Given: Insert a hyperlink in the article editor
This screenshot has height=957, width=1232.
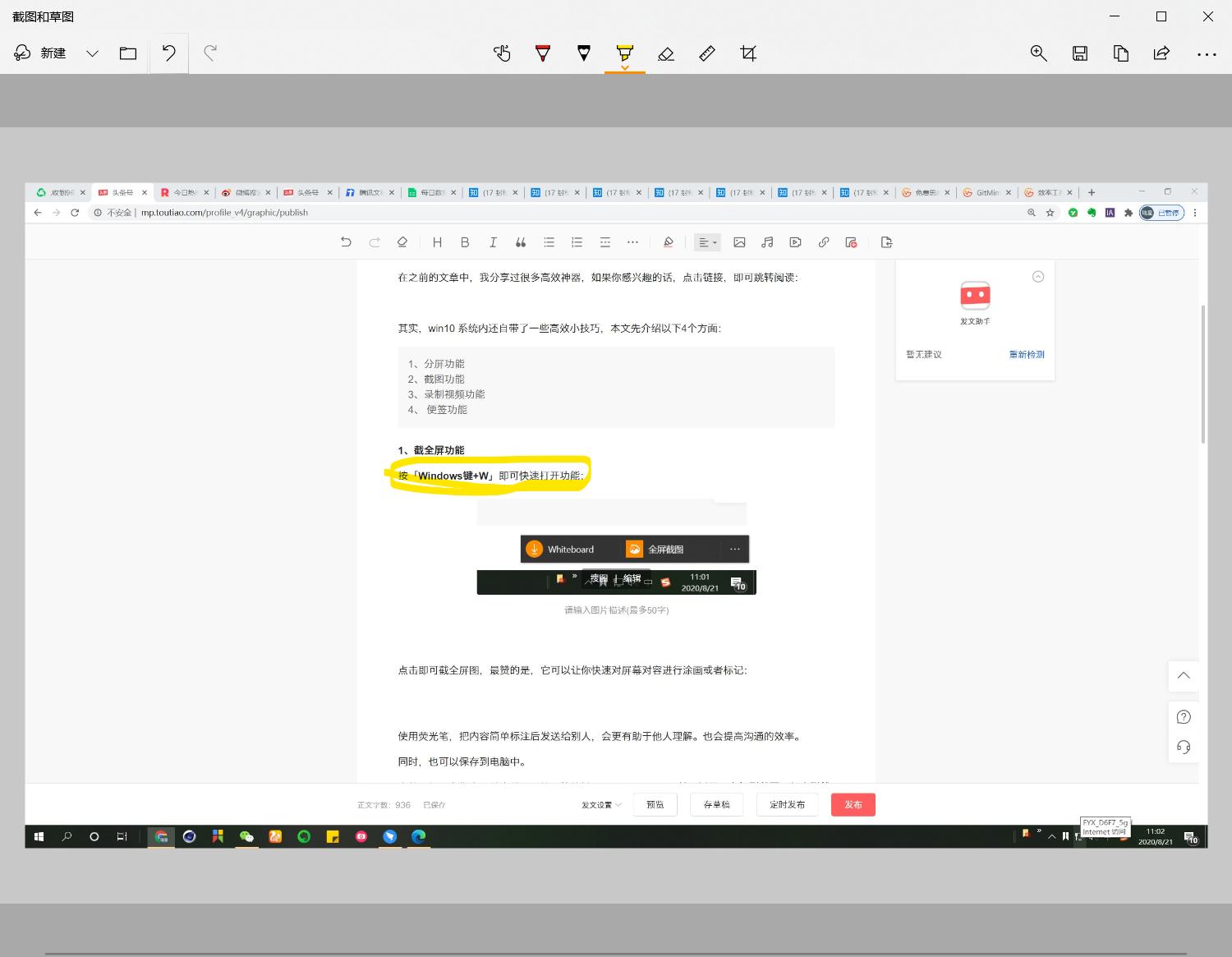Looking at the screenshot, I should [824, 242].
